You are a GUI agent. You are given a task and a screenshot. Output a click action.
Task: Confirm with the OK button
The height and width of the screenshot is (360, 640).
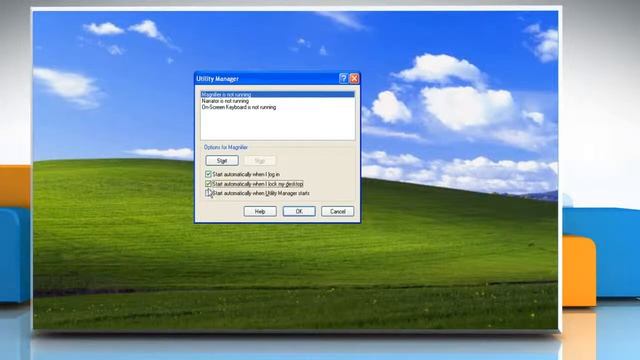click(x=299, y=211)
